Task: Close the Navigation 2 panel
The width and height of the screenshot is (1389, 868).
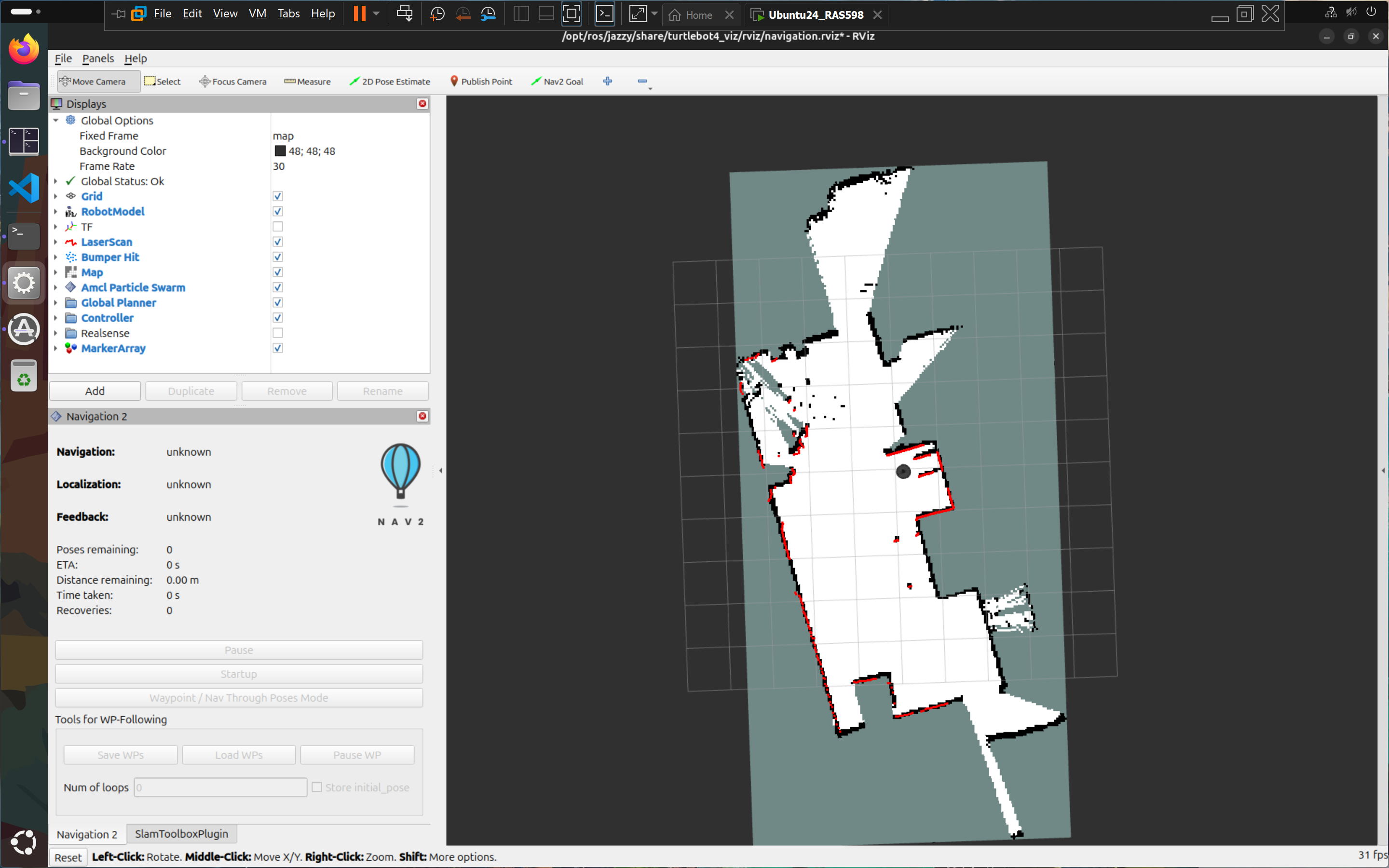Action: tap(422, 416)
